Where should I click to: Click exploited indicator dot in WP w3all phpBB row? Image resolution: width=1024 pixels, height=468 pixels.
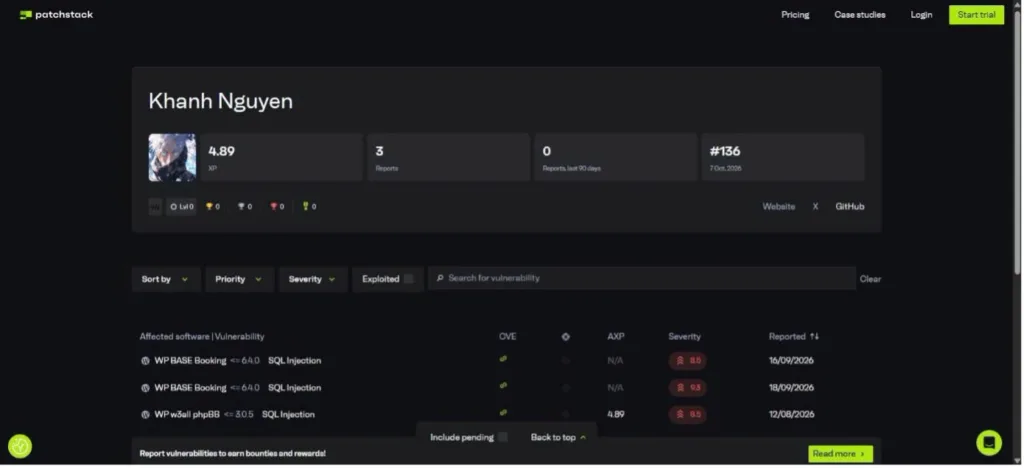pyautogui.click(x=566, y=414)
